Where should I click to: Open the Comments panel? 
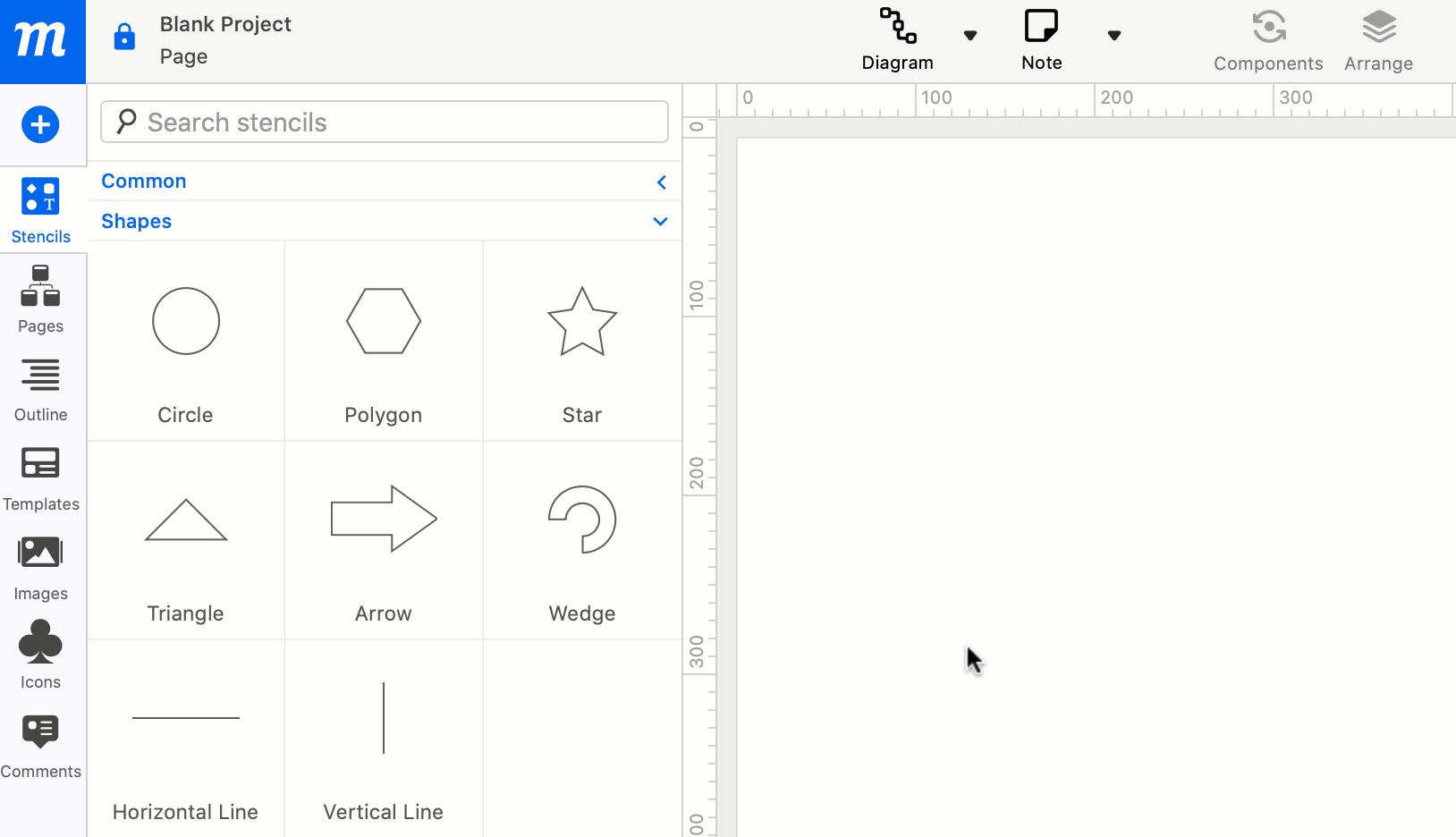(x=40, y=744)
